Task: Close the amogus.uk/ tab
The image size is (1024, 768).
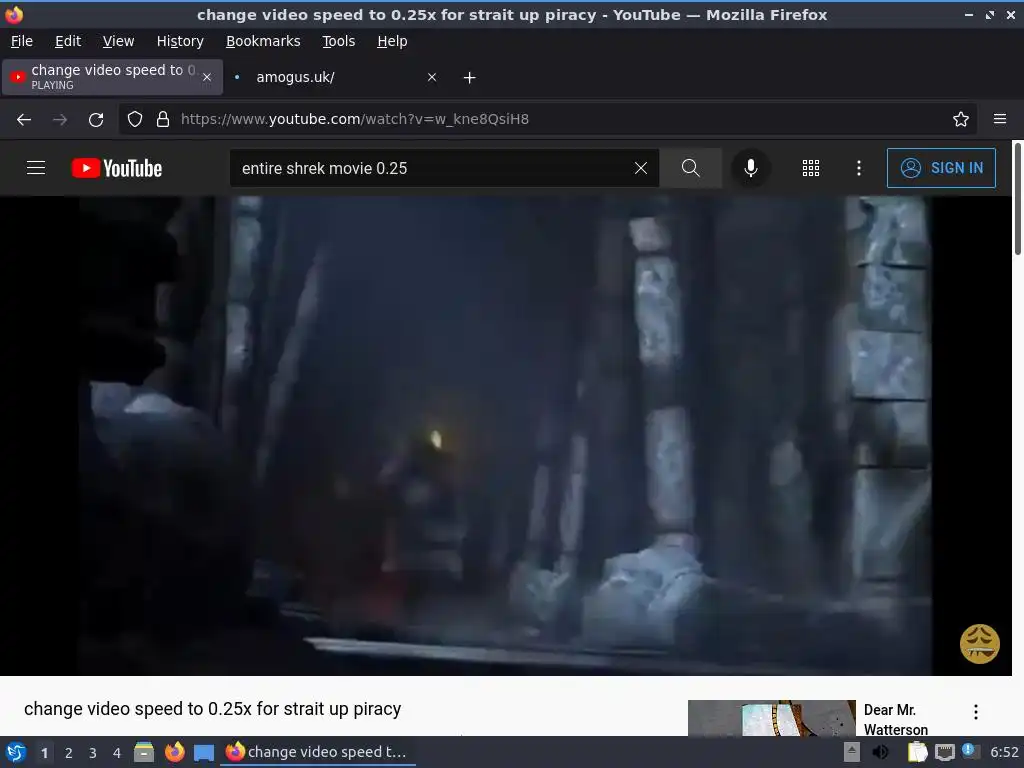Action: click(432, 77)
